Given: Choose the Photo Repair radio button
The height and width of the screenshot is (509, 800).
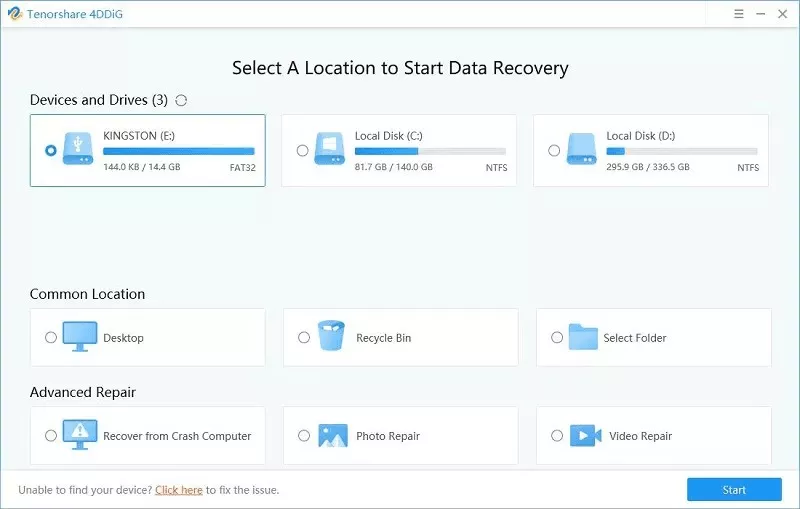Looking at the screenshot, I should point(304,435).
